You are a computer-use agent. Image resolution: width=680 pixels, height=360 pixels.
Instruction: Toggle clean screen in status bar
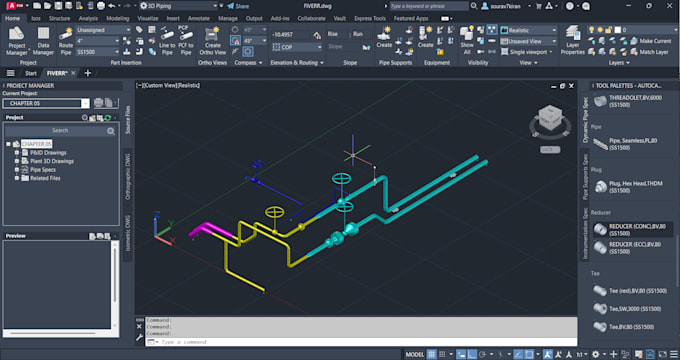tap(662, 354)
